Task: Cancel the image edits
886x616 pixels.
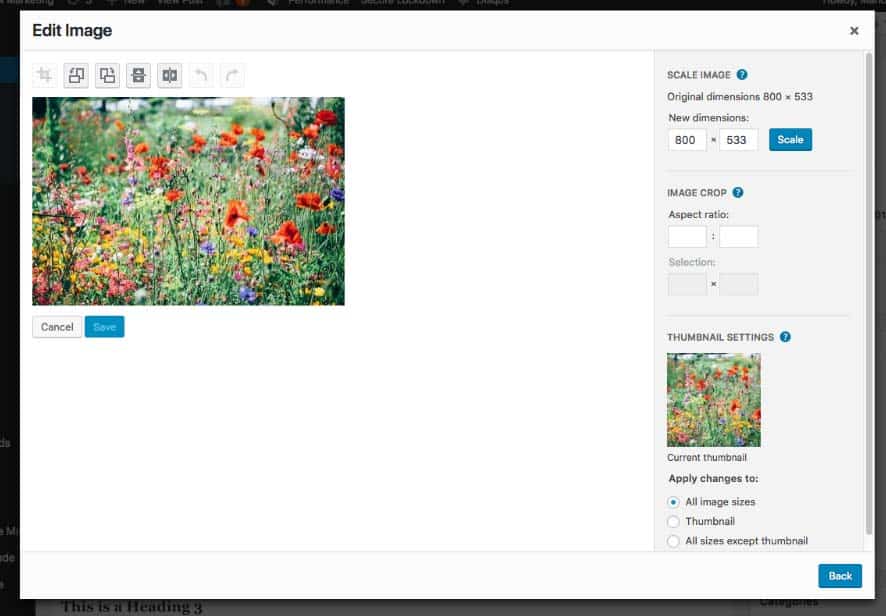Action: (57, 327)
